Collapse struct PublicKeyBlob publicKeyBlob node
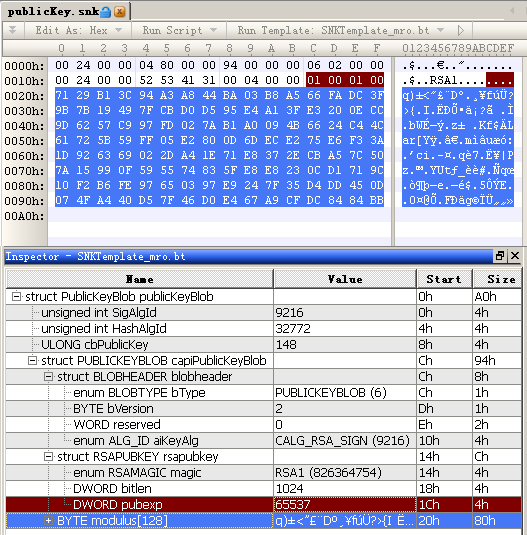Screen dimensions: 527x535 click(16, 296)
